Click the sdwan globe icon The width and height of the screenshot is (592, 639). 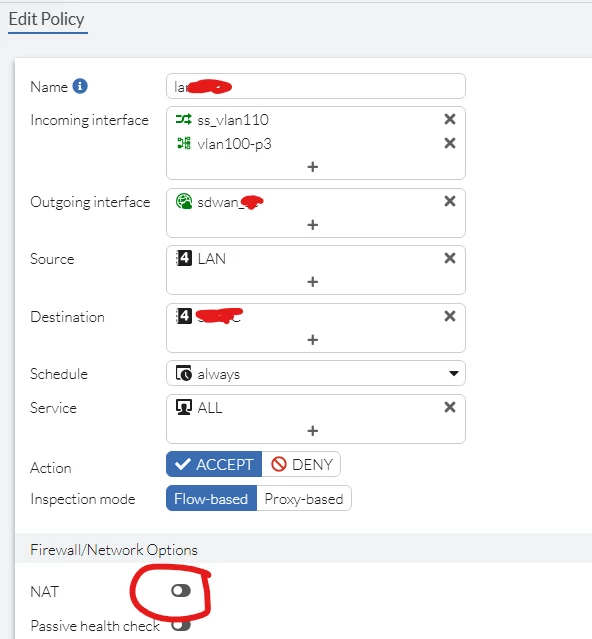click(x=184, y=201)
